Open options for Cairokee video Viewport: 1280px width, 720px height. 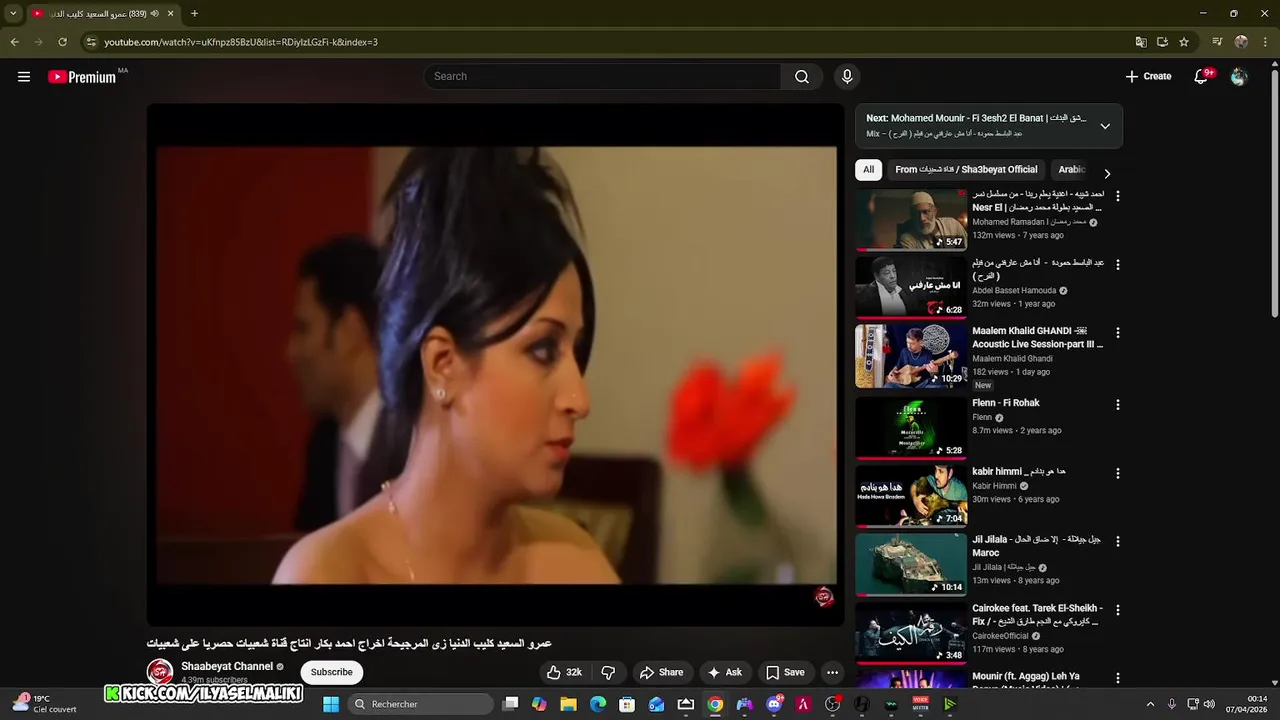(x=1118, y=610)
